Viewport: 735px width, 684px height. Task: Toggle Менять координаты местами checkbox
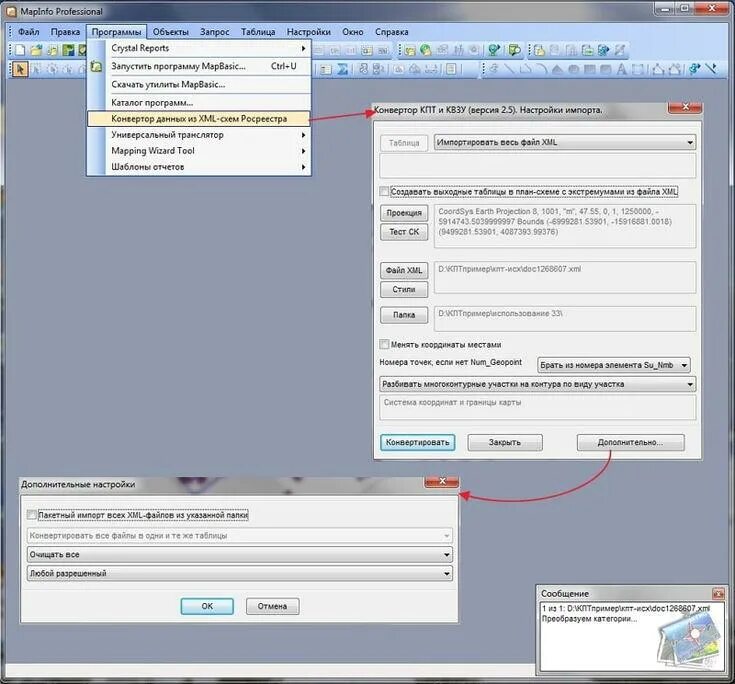tap(384, 344)
